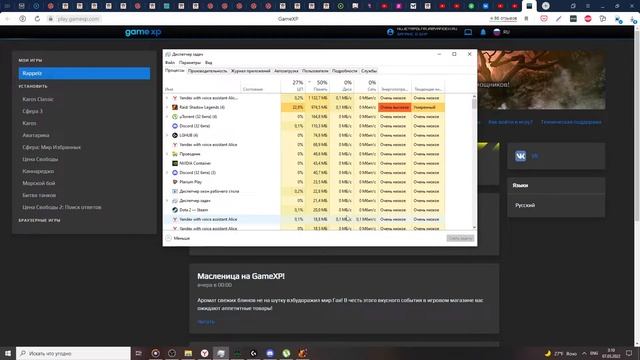Image resolution: width=640 pixels, height=360 pixels.
Task: Click the Plarium Play process icon
Action: pos(175,182)
